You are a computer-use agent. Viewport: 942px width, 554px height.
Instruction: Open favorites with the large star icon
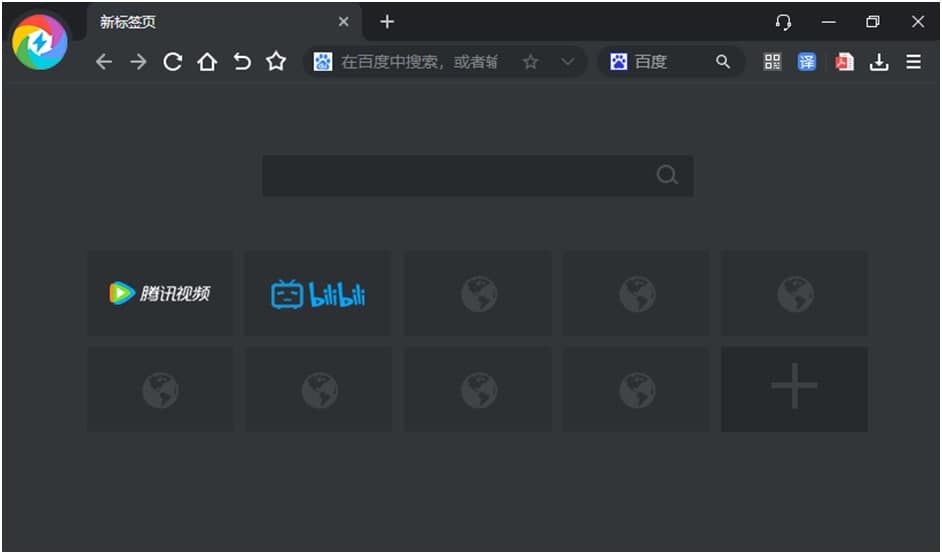pos(276,61)
